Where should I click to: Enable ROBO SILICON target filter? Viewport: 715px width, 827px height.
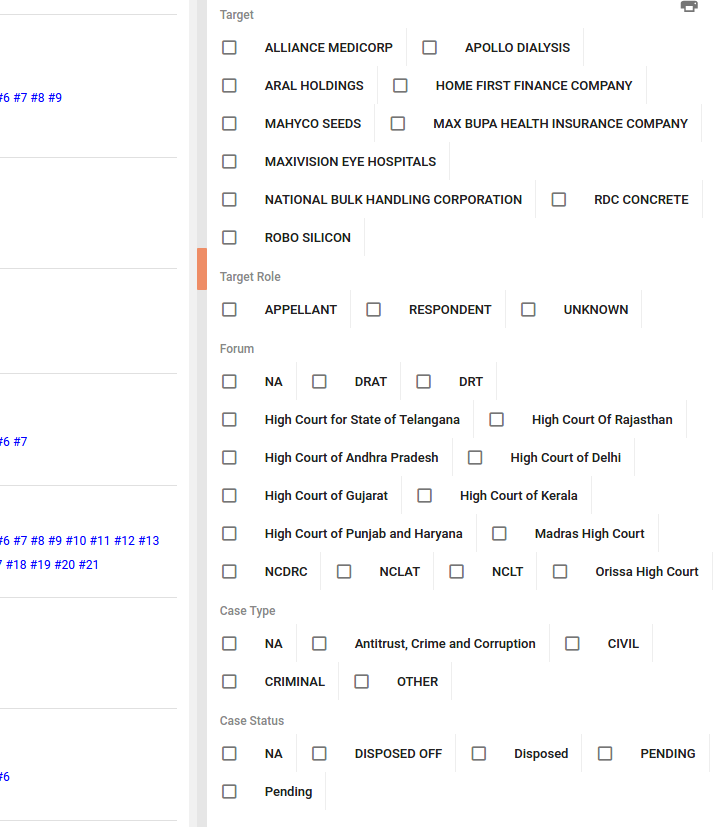click(x=229, y=237)
